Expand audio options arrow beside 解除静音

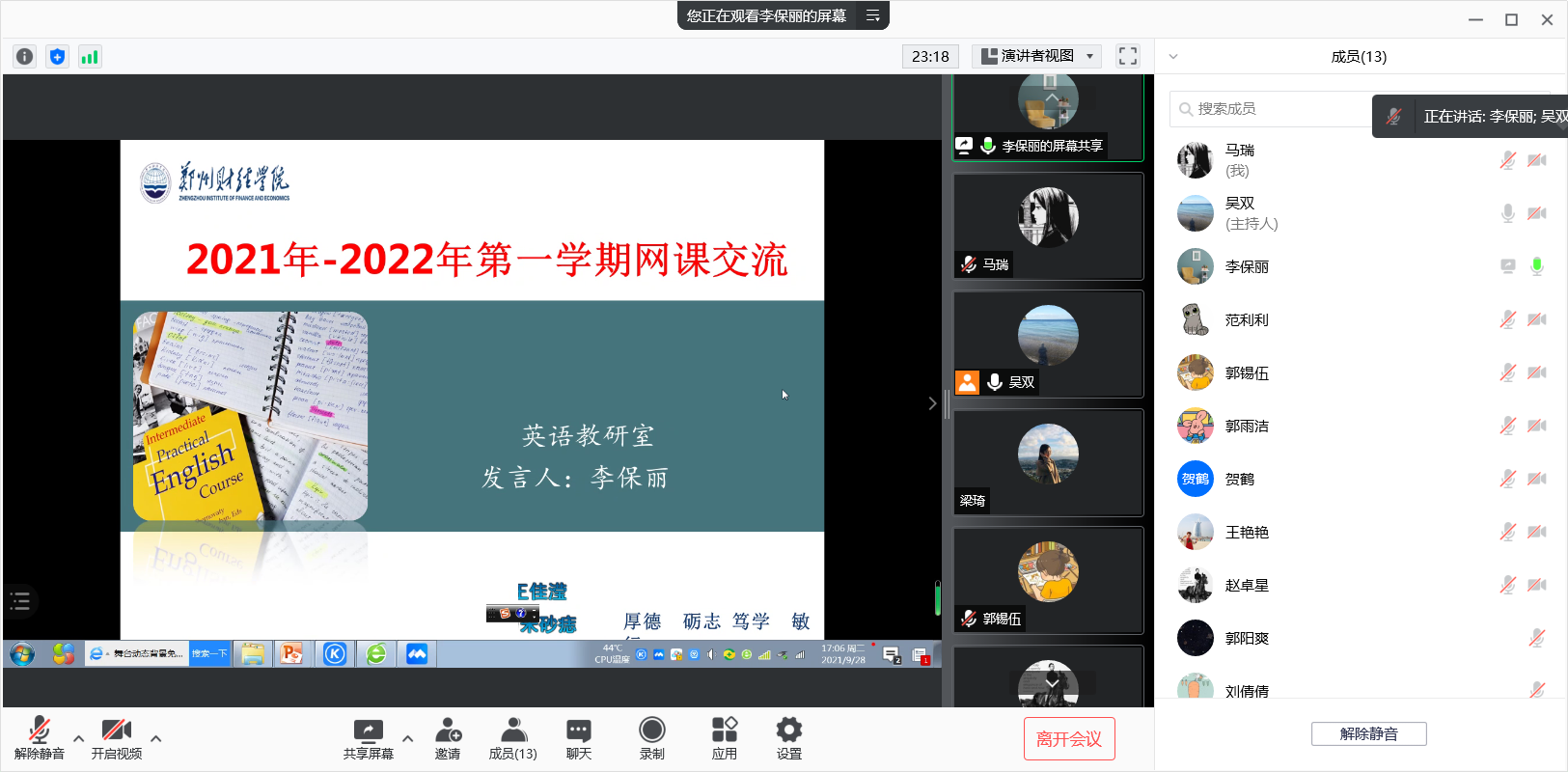[79, 739]
